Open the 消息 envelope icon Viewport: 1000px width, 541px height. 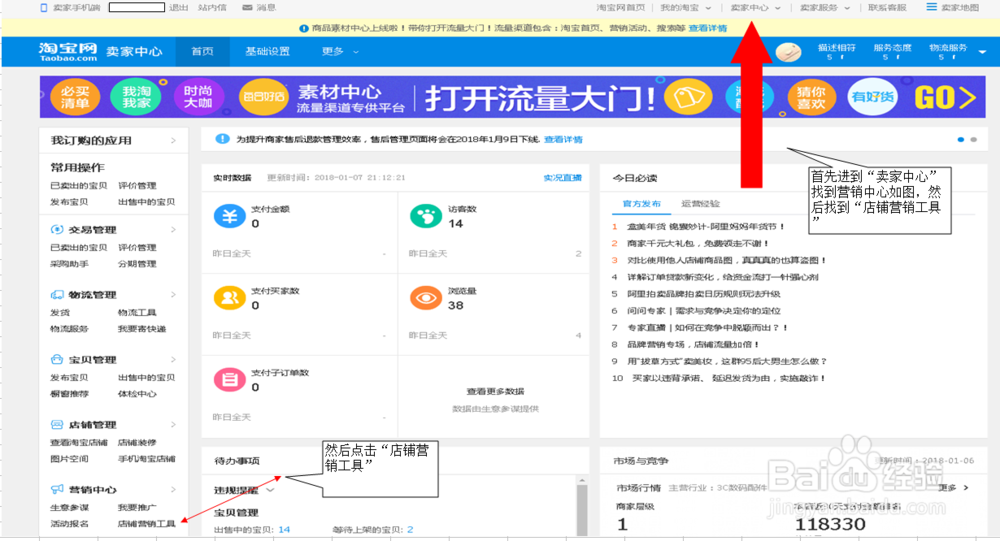pos(247,8)
